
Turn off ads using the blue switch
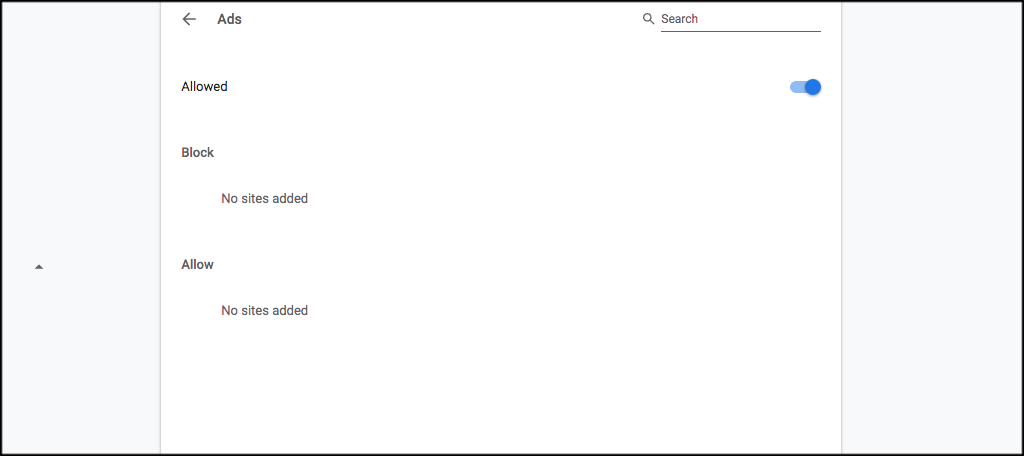coord(805,87)
